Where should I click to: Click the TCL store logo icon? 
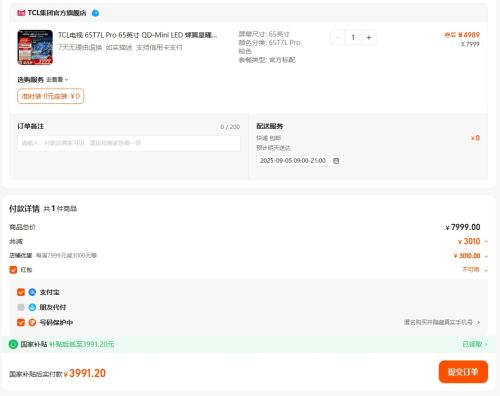21,13
